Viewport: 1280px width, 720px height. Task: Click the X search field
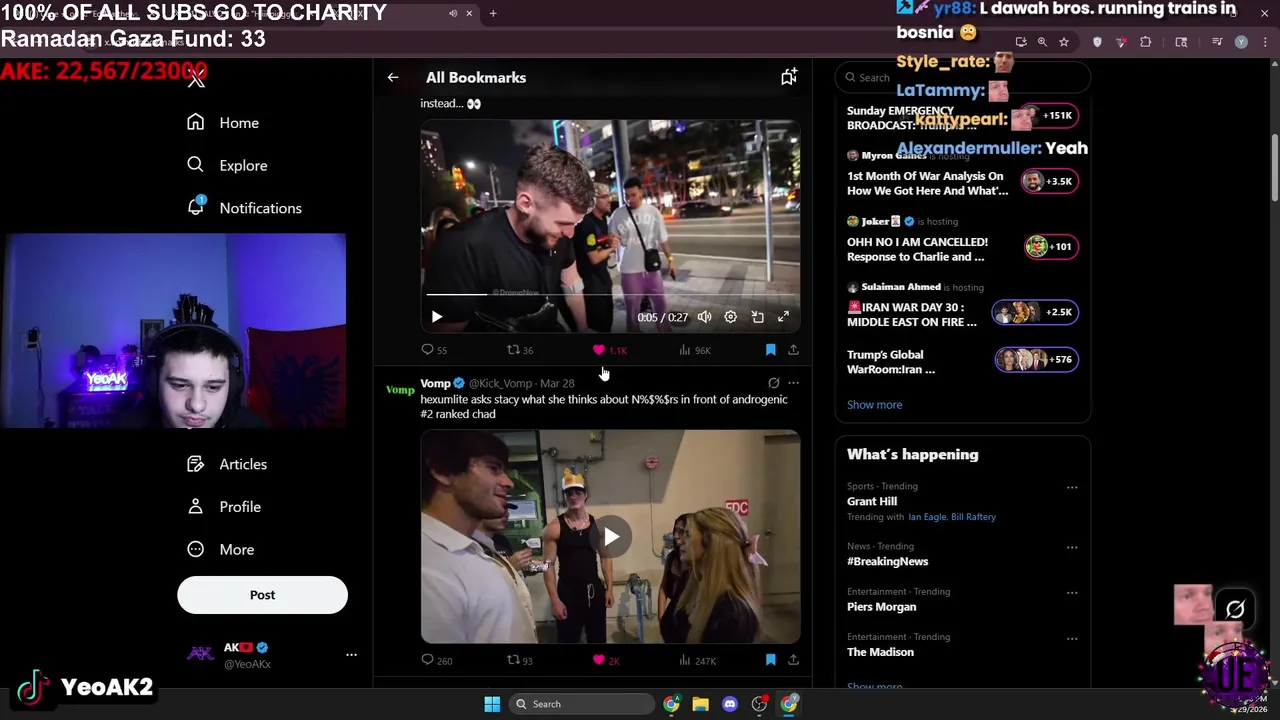pyautogui.click(x=962, y=77)
